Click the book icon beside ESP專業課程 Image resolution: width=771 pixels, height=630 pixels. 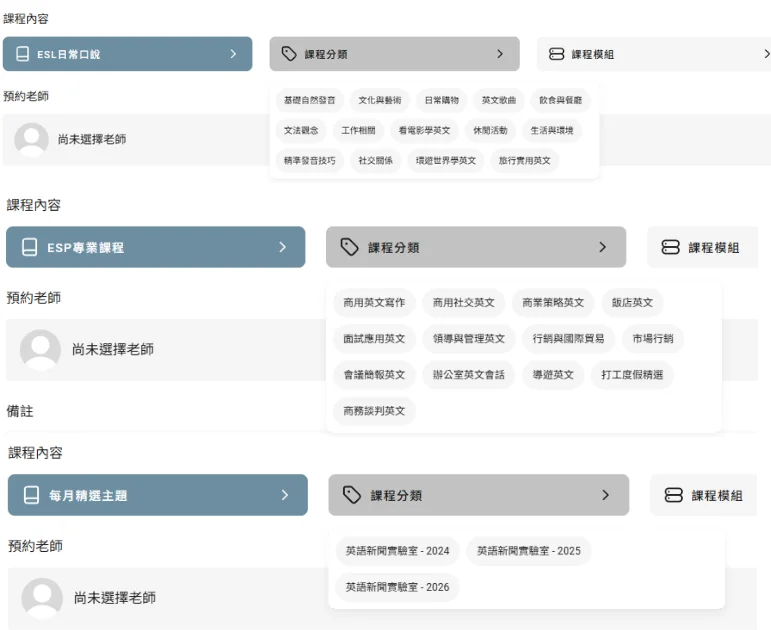pyautogui.click(x=30, y=247)
